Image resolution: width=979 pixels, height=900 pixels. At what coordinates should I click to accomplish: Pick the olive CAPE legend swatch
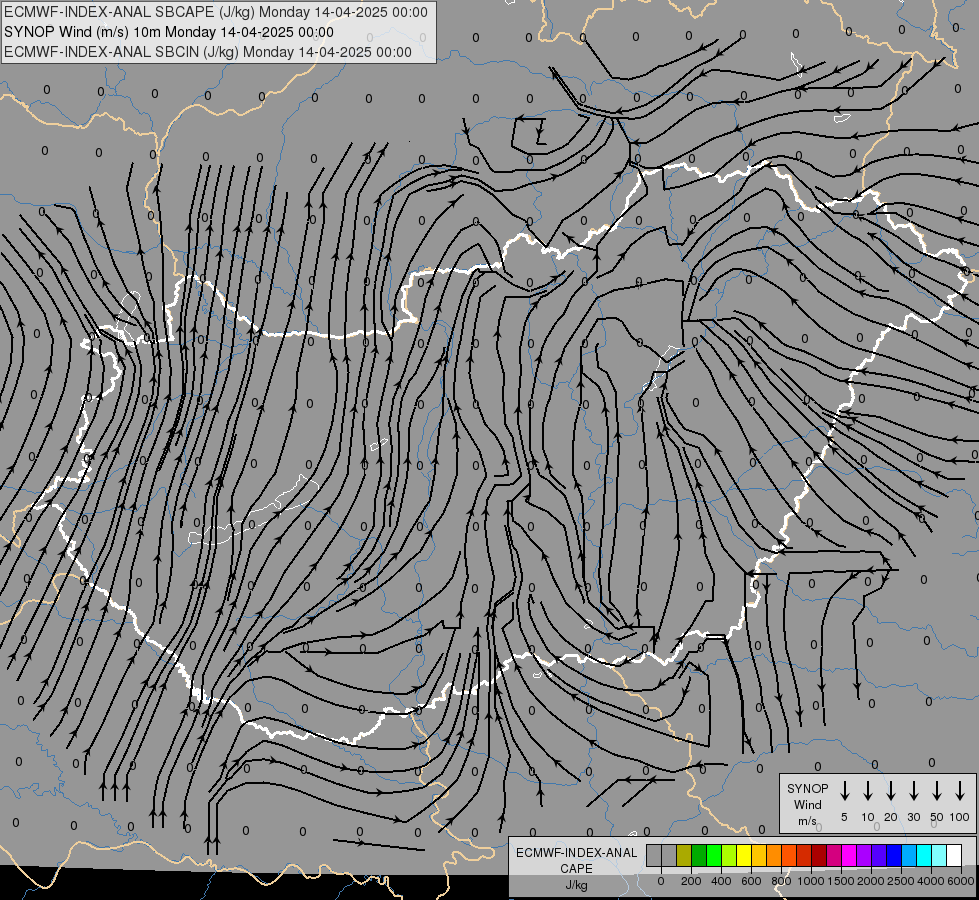click(x=684, y=855)
